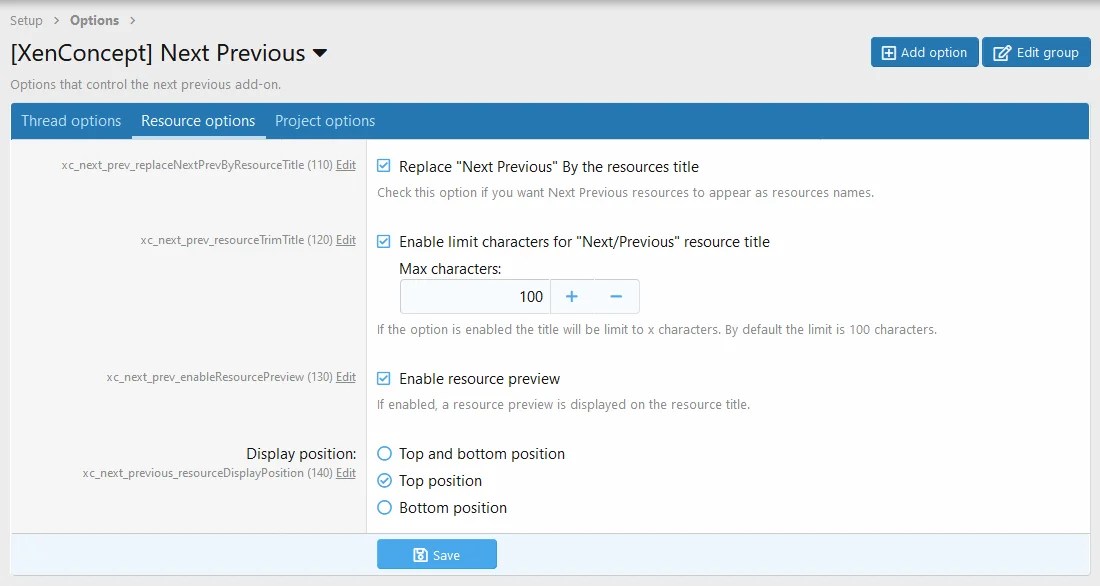Click the plus increment stepper button

coord(572,297)
